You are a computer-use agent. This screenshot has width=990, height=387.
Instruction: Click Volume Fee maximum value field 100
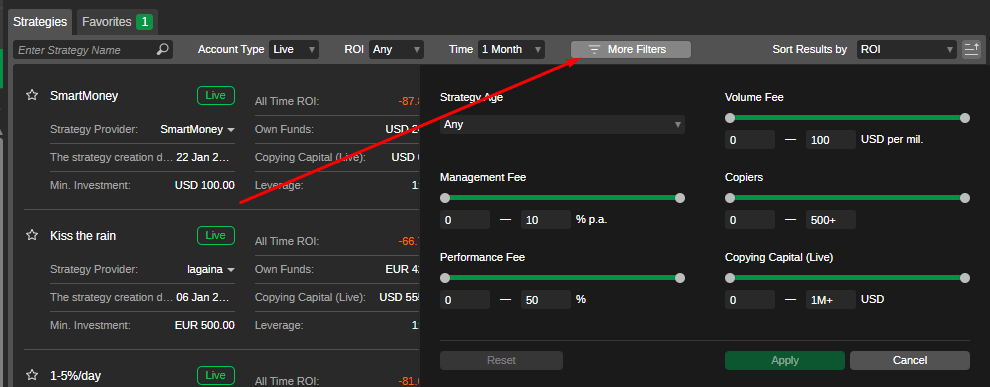pos(831,140)
